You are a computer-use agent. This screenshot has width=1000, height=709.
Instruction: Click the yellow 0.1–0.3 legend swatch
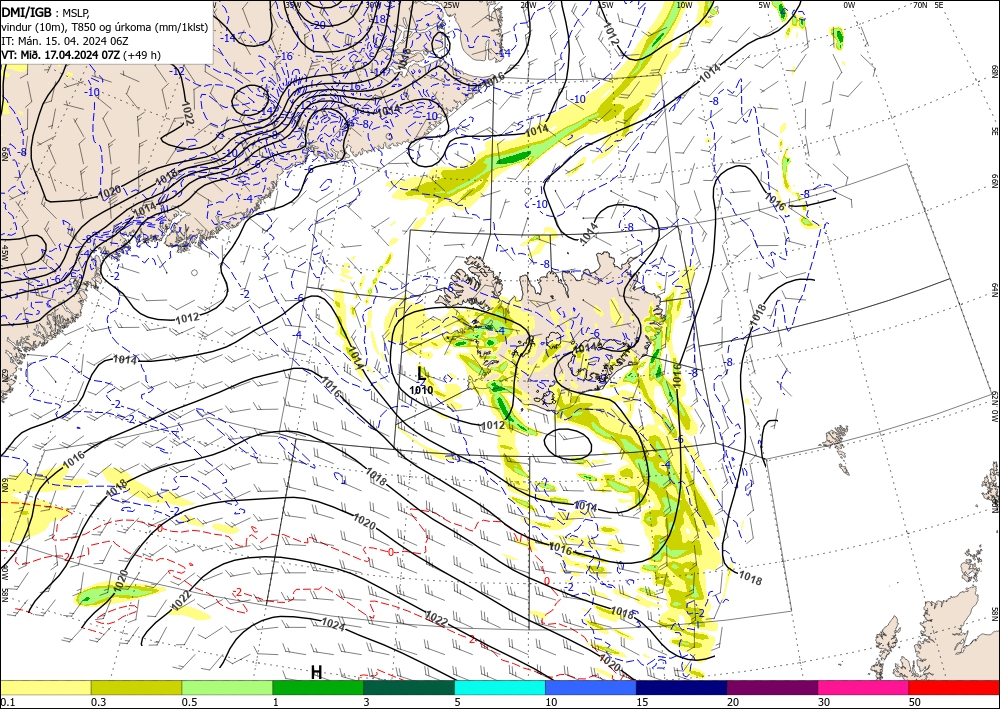coord(45,687)
